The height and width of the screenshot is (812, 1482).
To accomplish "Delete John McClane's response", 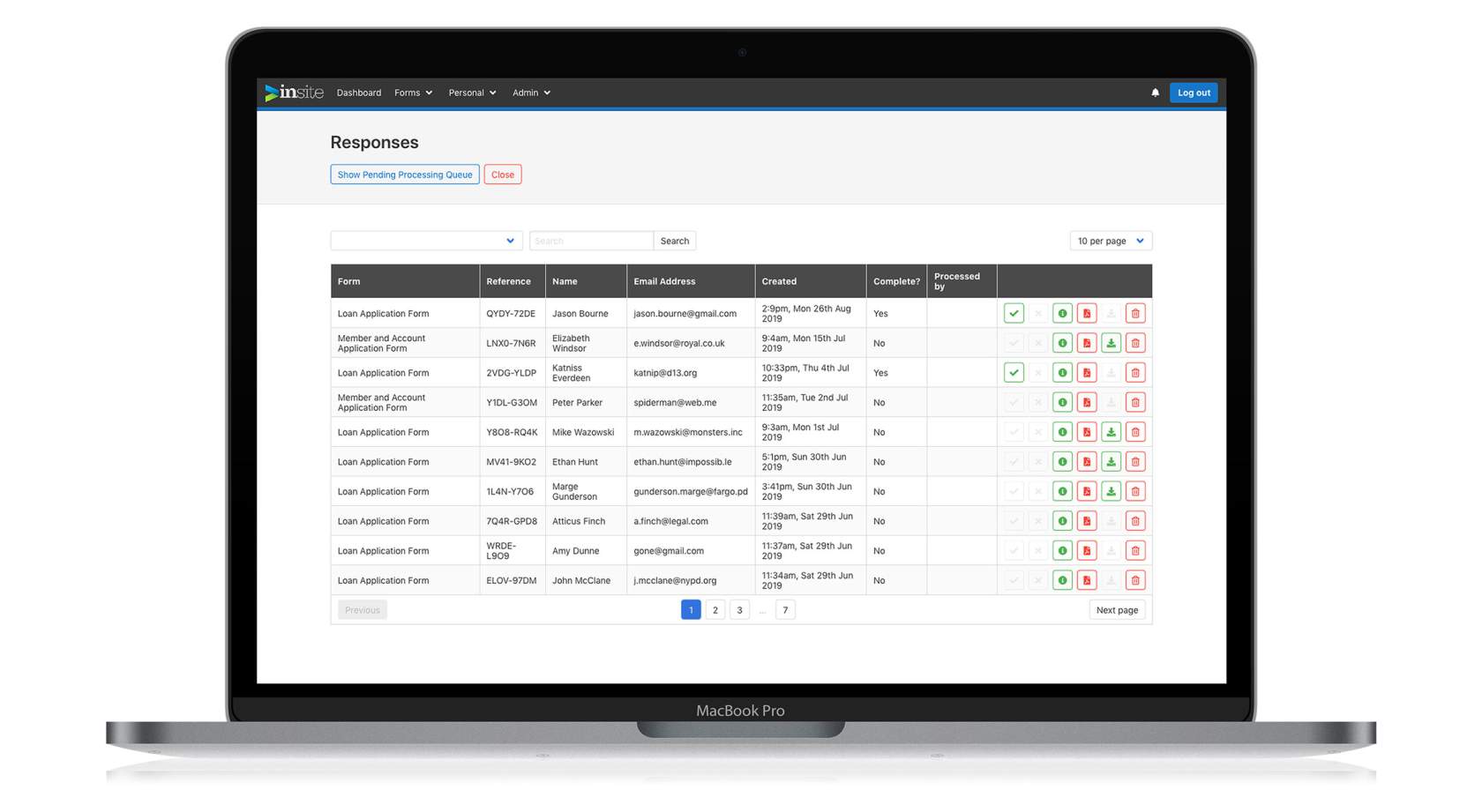I will (1135, 580).
